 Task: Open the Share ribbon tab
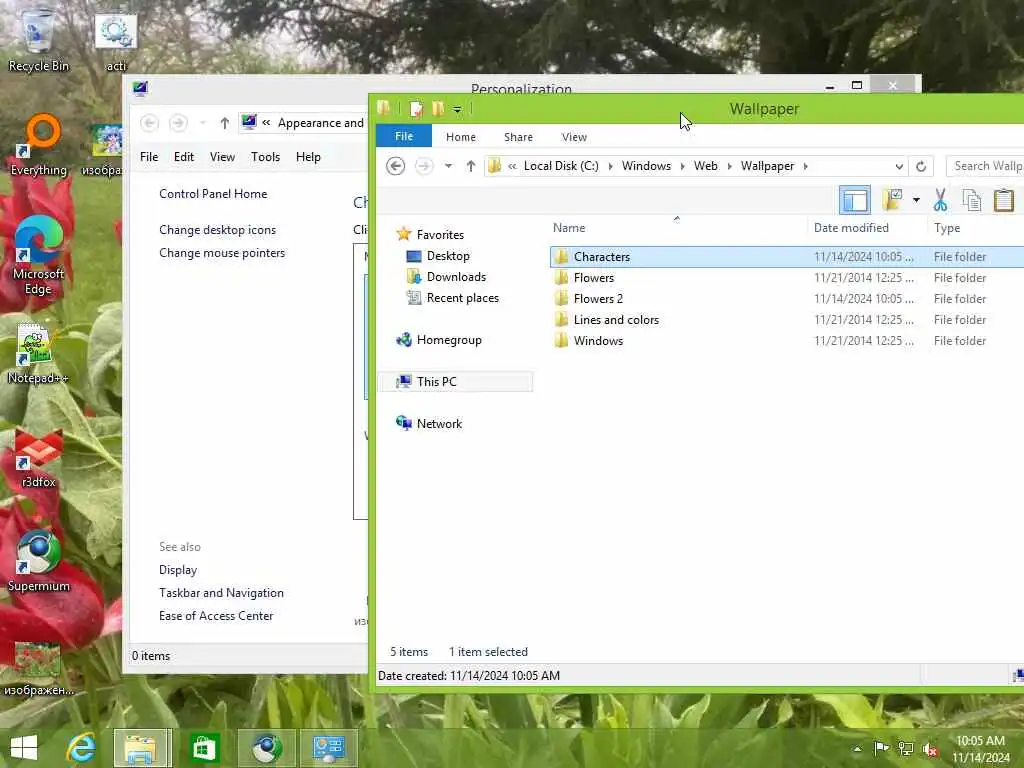click(519, 137)
